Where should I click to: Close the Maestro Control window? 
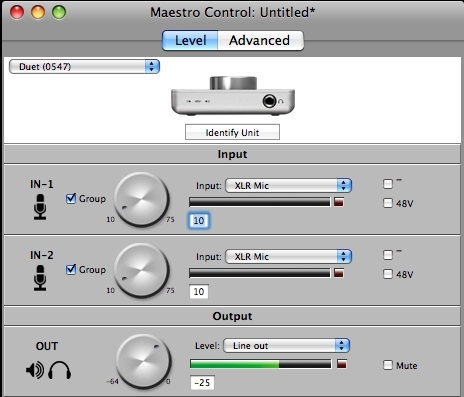click(17, 12)
